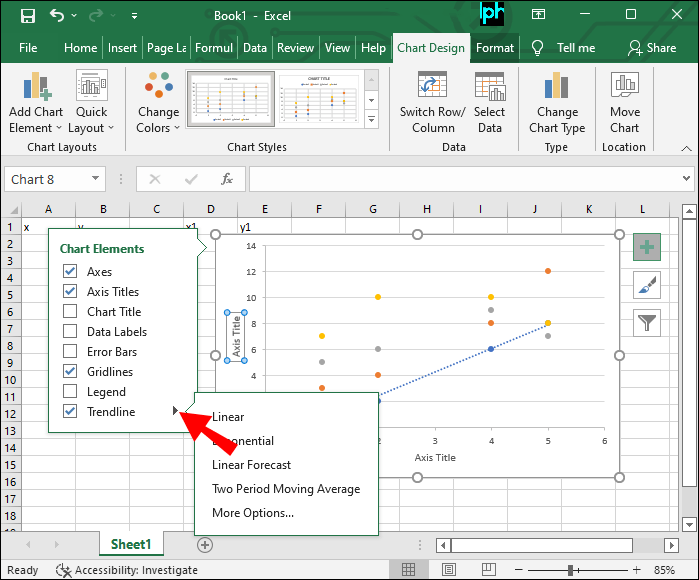The height and width of the screenshot is (580, 699).
Task: Select Linear Forecast trendline option
Action: [x=251, y=465]
